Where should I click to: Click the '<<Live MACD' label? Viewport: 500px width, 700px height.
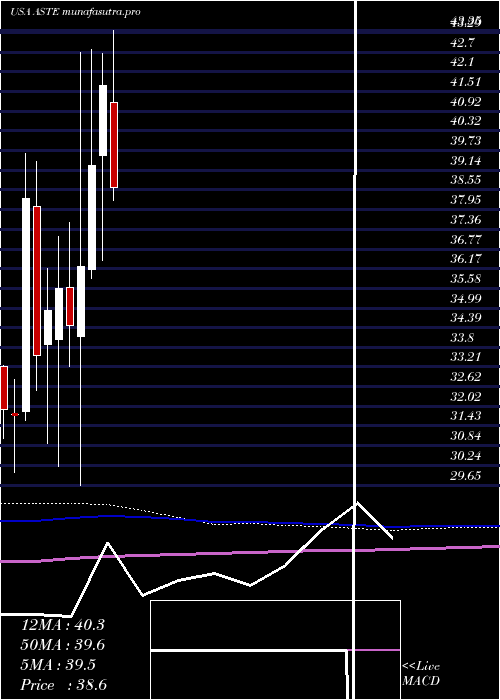tap(421, 674)
